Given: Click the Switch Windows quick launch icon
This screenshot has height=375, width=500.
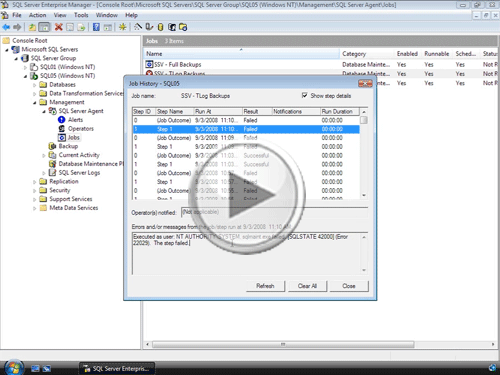Looking at the screenshot, I should [x=47, y=368].
